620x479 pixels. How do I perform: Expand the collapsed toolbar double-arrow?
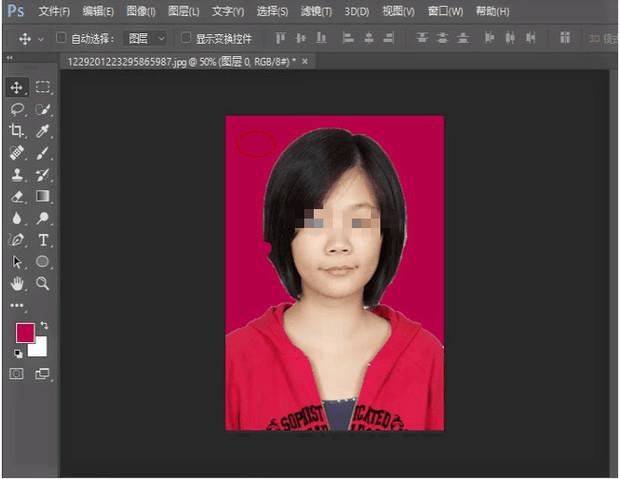click(9, 59)
